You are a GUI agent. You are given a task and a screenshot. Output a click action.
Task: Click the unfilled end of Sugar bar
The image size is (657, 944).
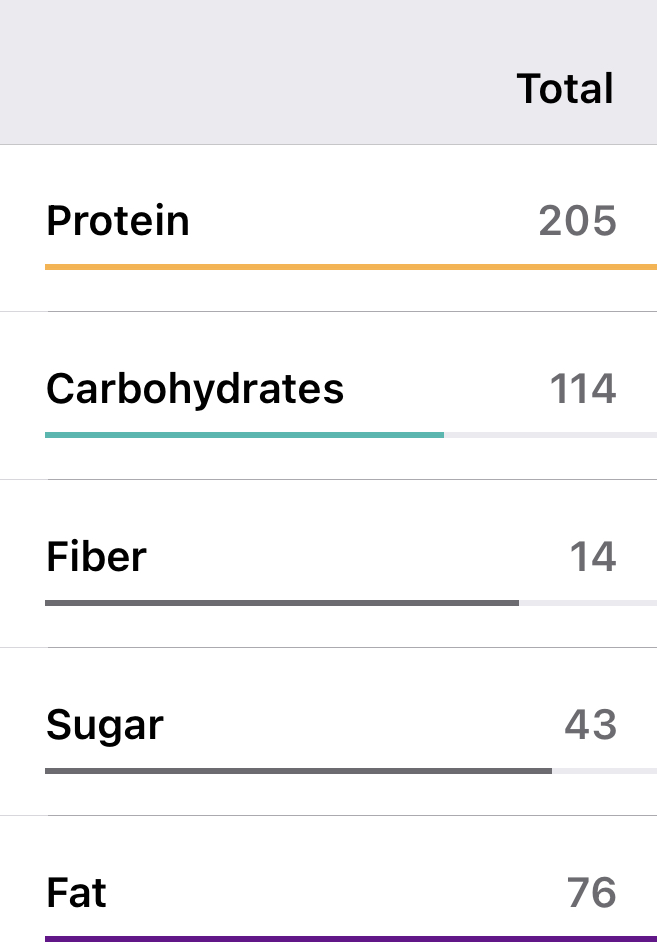tap(604, 771)
